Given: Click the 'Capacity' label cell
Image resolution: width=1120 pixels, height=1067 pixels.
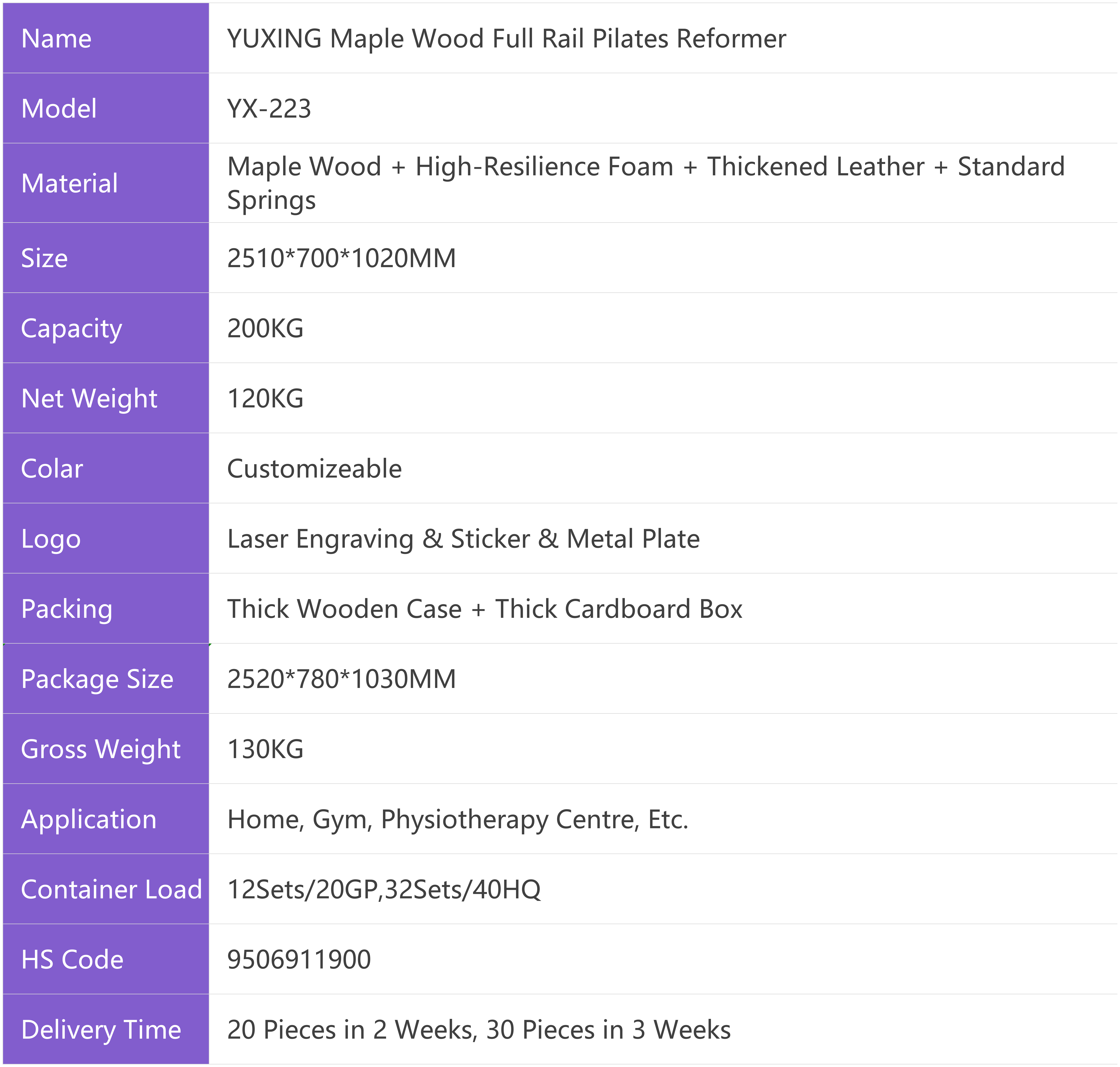Looking at the screenshot, I should click(106, 328).
